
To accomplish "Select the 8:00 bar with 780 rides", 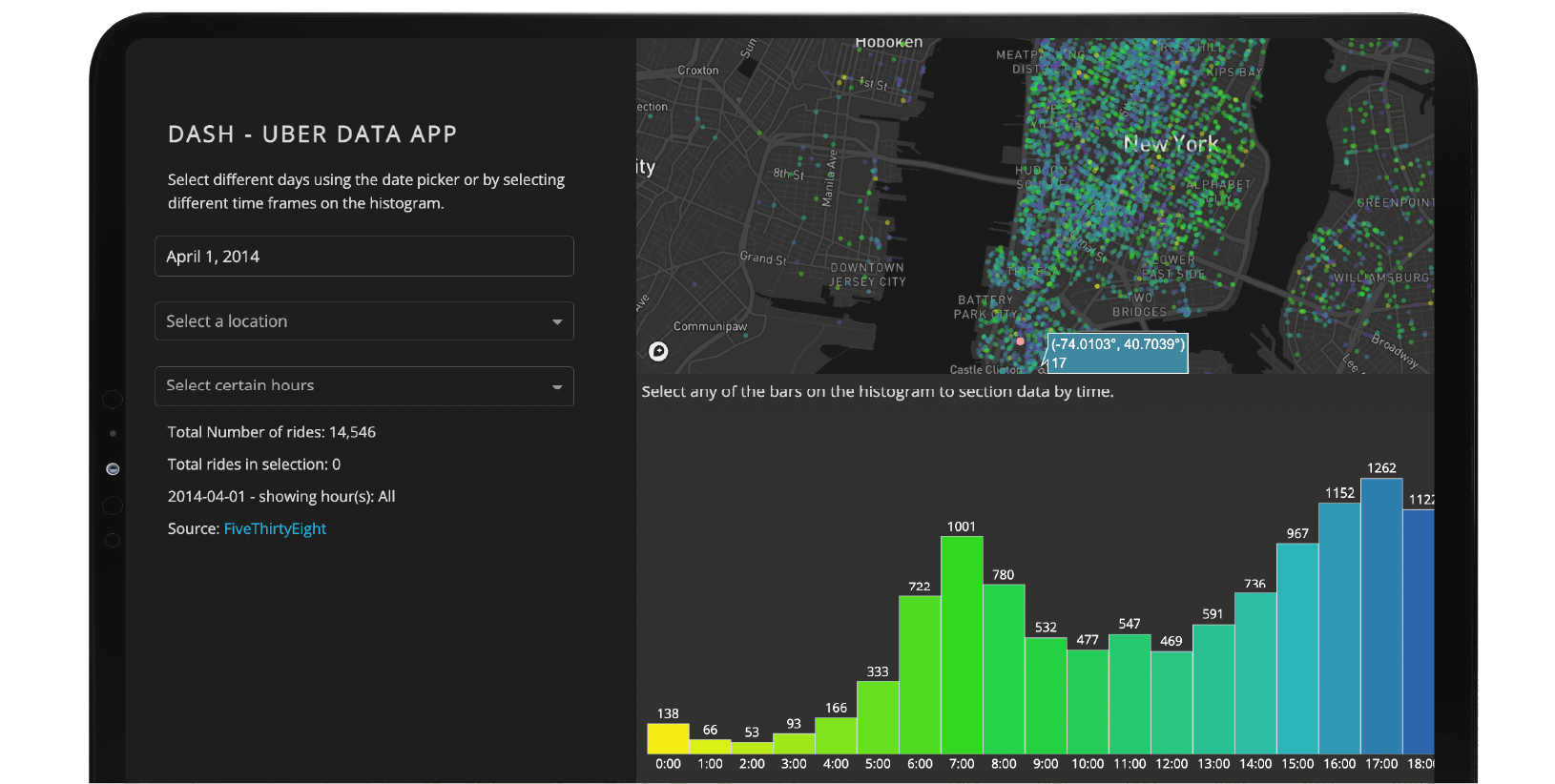I will tap(1004, 669).
